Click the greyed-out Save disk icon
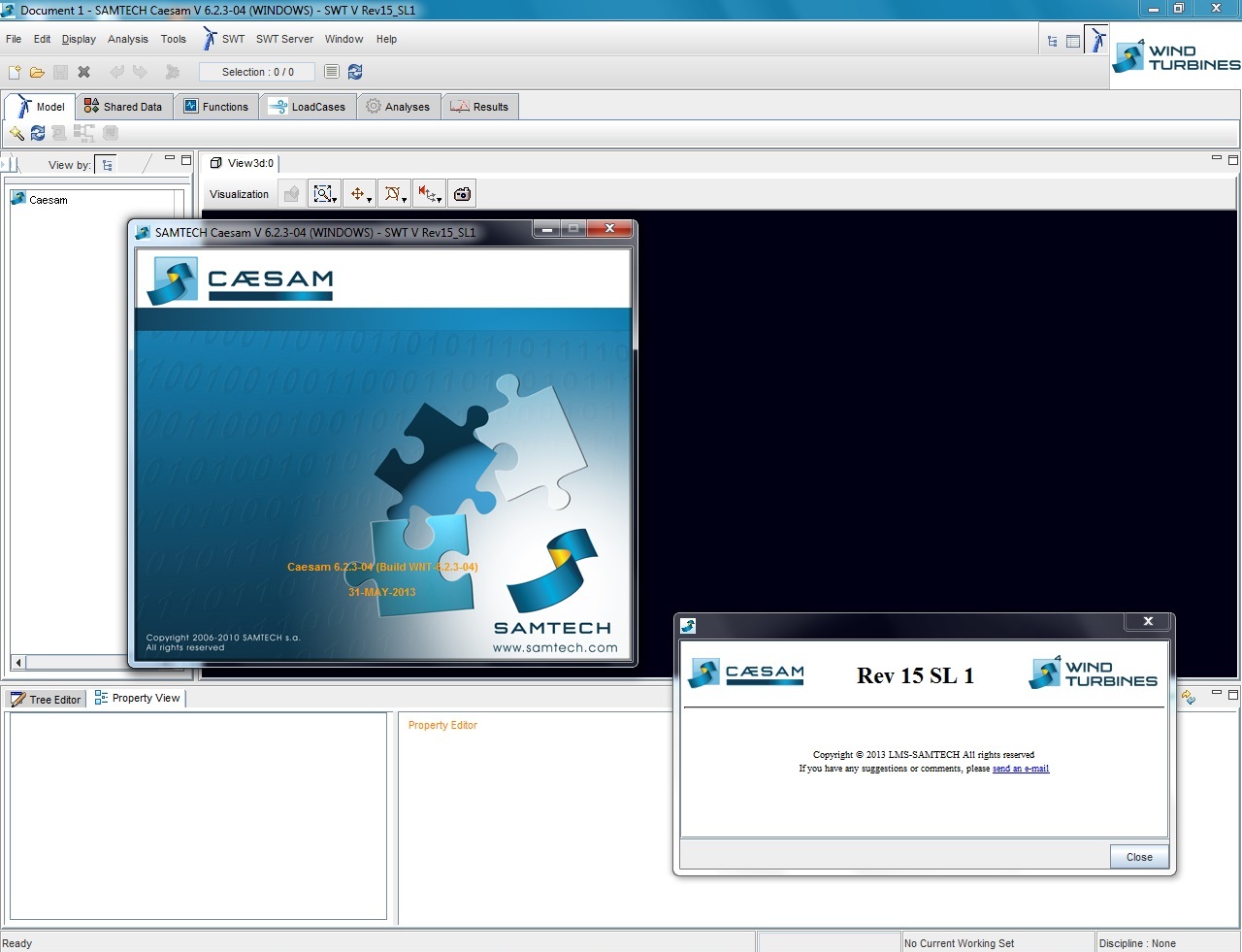 (x=60, y=72)
